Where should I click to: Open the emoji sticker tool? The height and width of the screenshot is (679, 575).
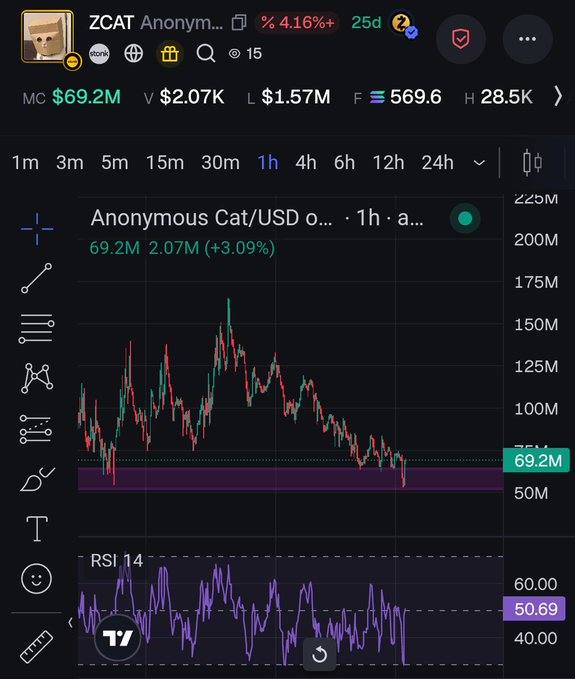tap(36, 579)
